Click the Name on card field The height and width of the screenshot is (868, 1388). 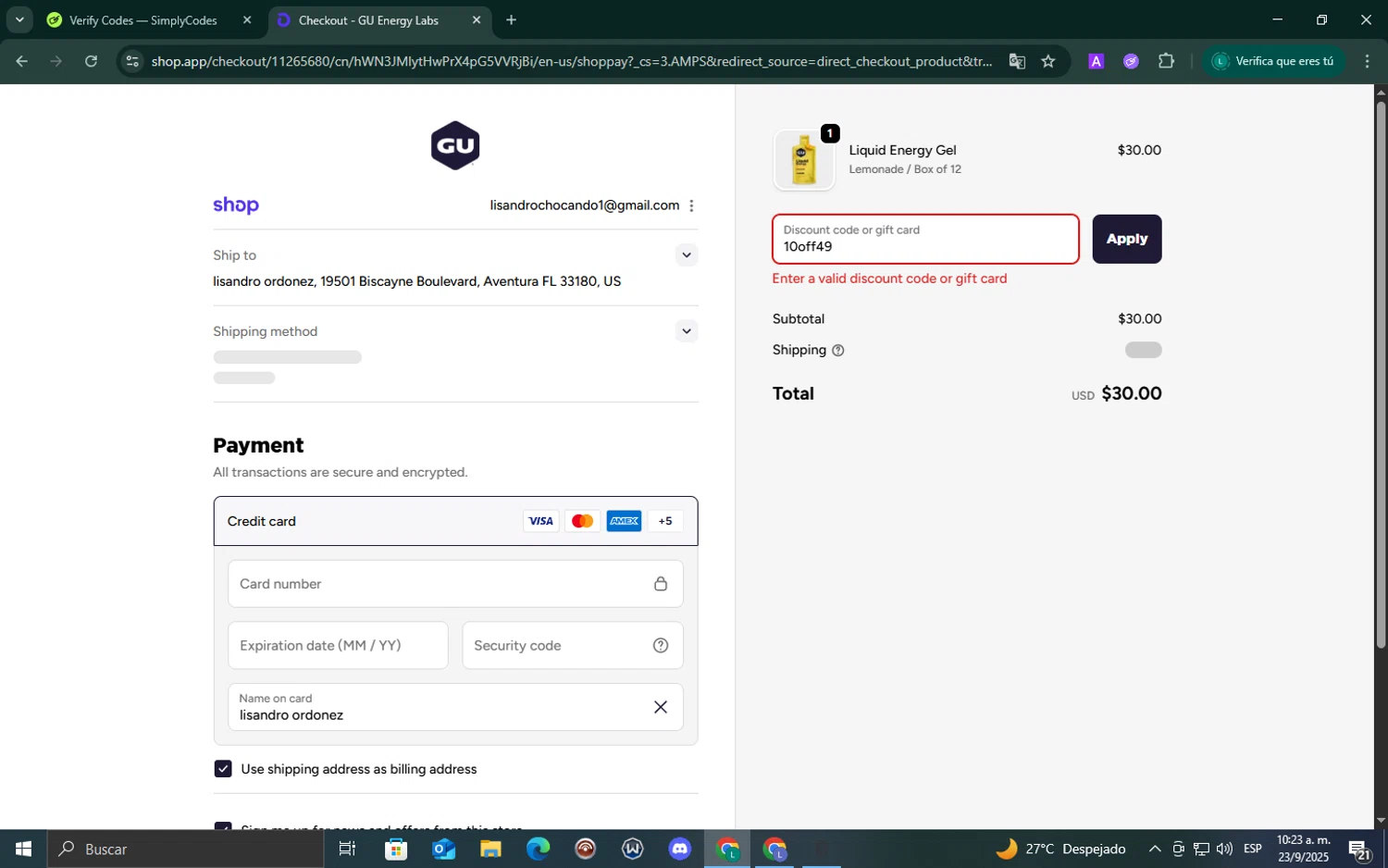click(x=455, y=707)
